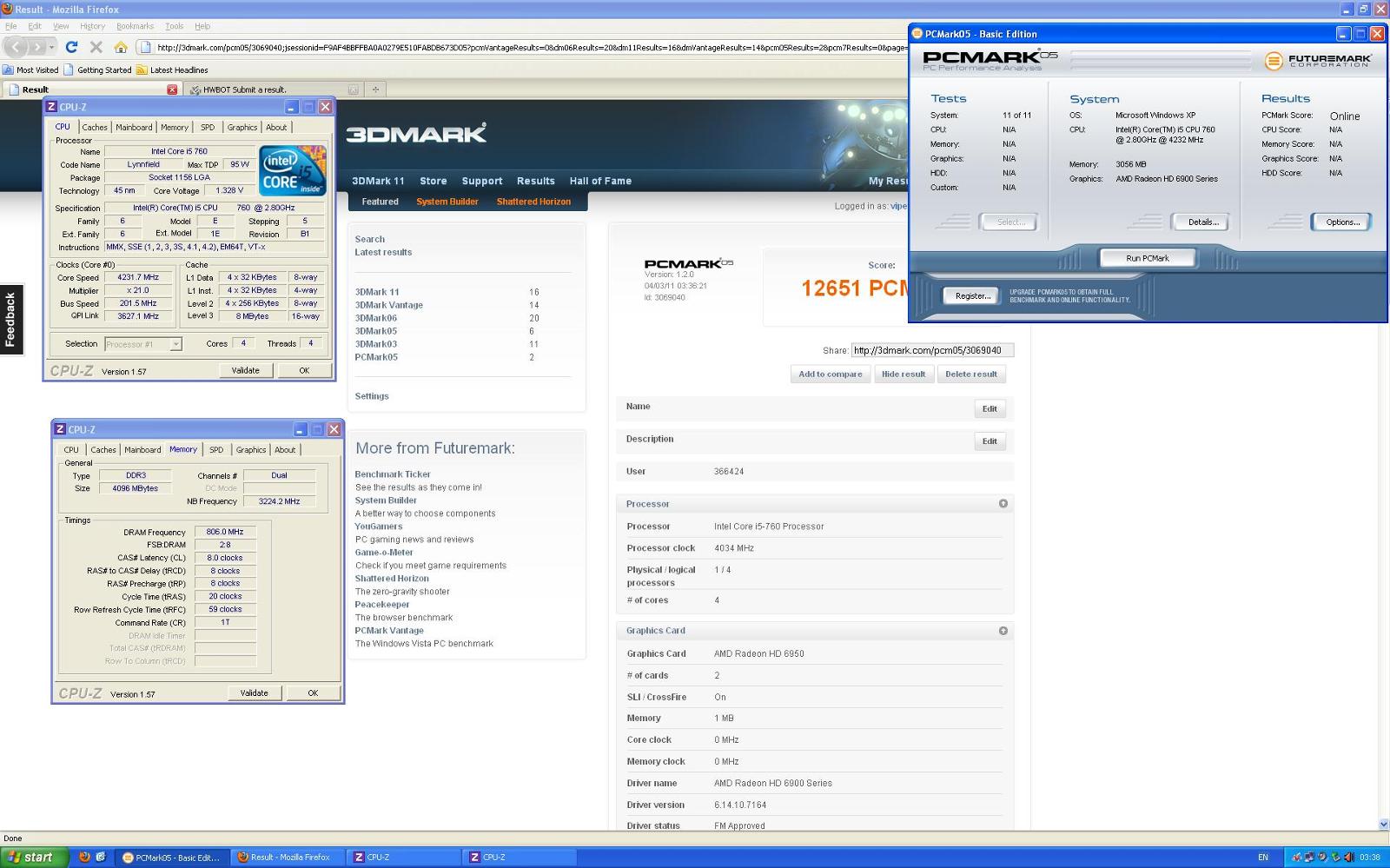The height and width of the screenshot is (868, 1390).
Task: Launch Firefox from the quick launch bar
Action: pyautogui.click(x=84, y=857)
